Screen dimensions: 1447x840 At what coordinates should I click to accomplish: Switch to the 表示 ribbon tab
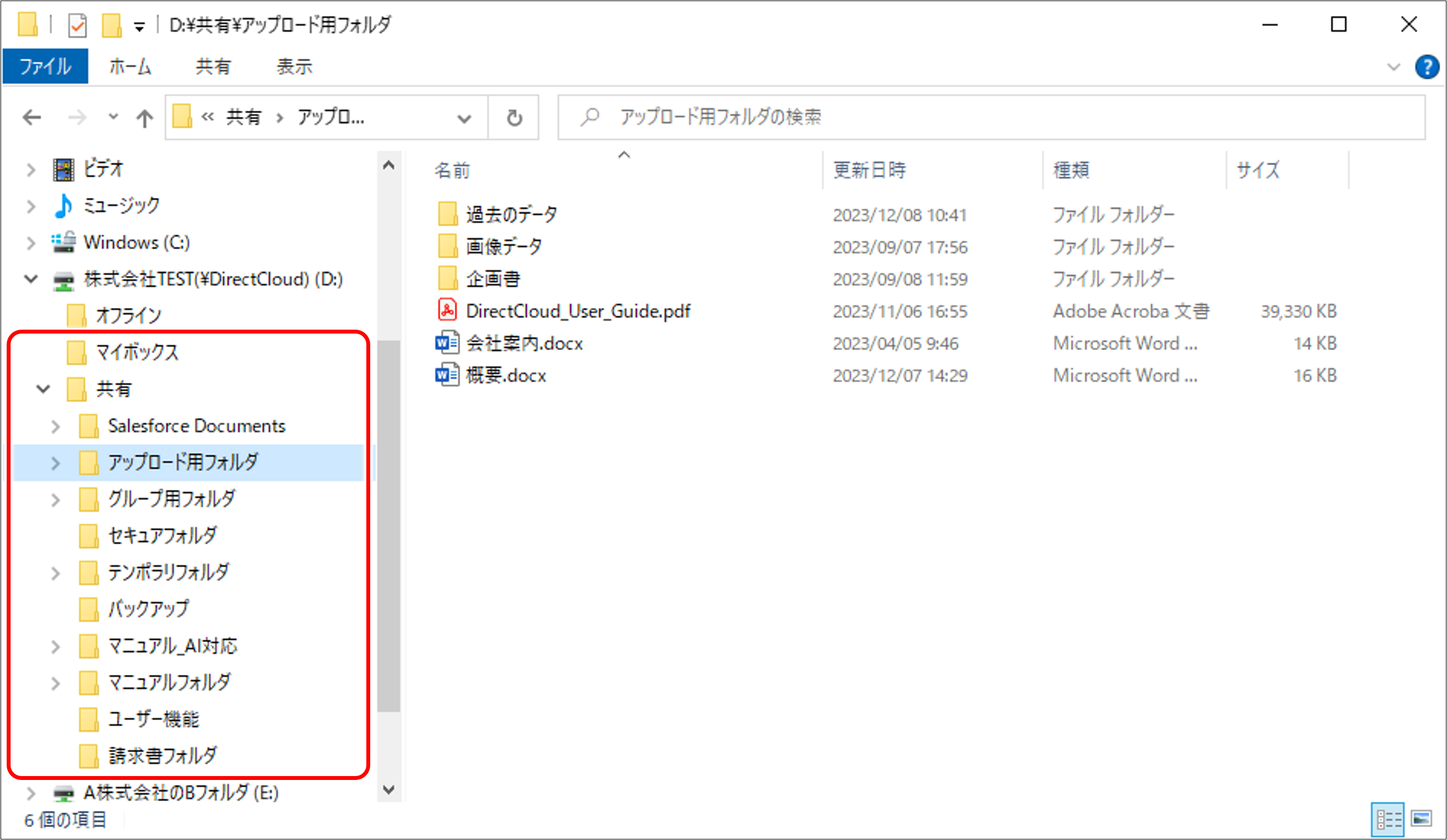(x=295, y=66)
